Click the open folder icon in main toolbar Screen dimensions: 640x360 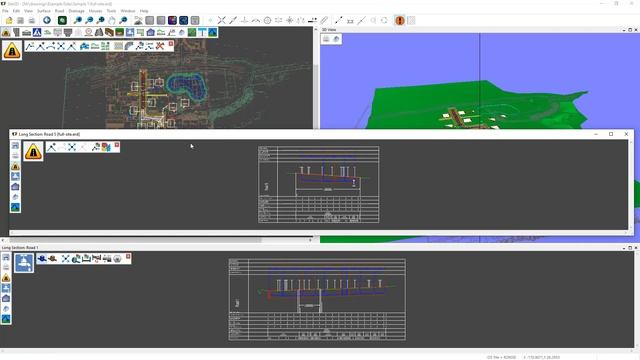pyautogui.click(x=9, y=20)
